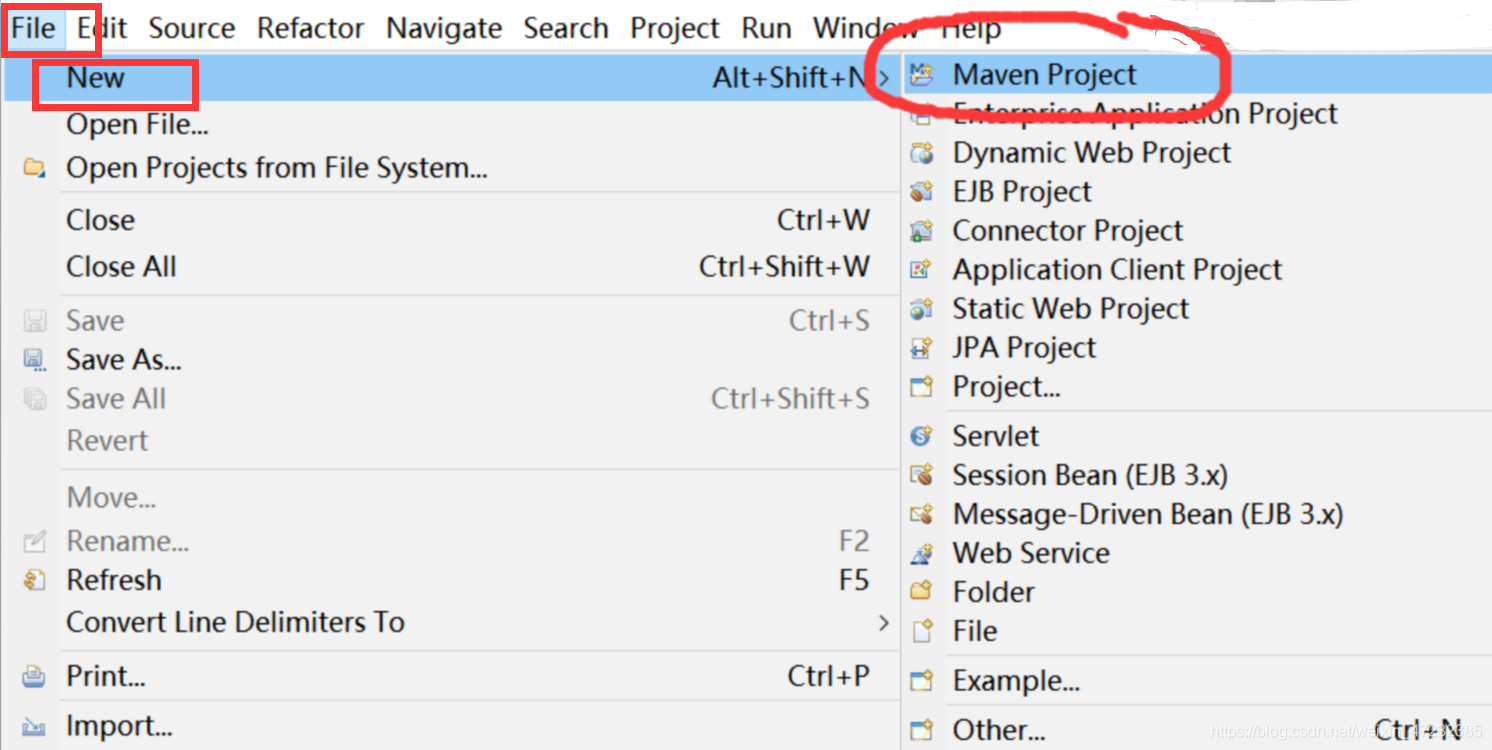Screen dimensions: 1492x750
Task: Click the Refresh icon
Action: [35, 580]
